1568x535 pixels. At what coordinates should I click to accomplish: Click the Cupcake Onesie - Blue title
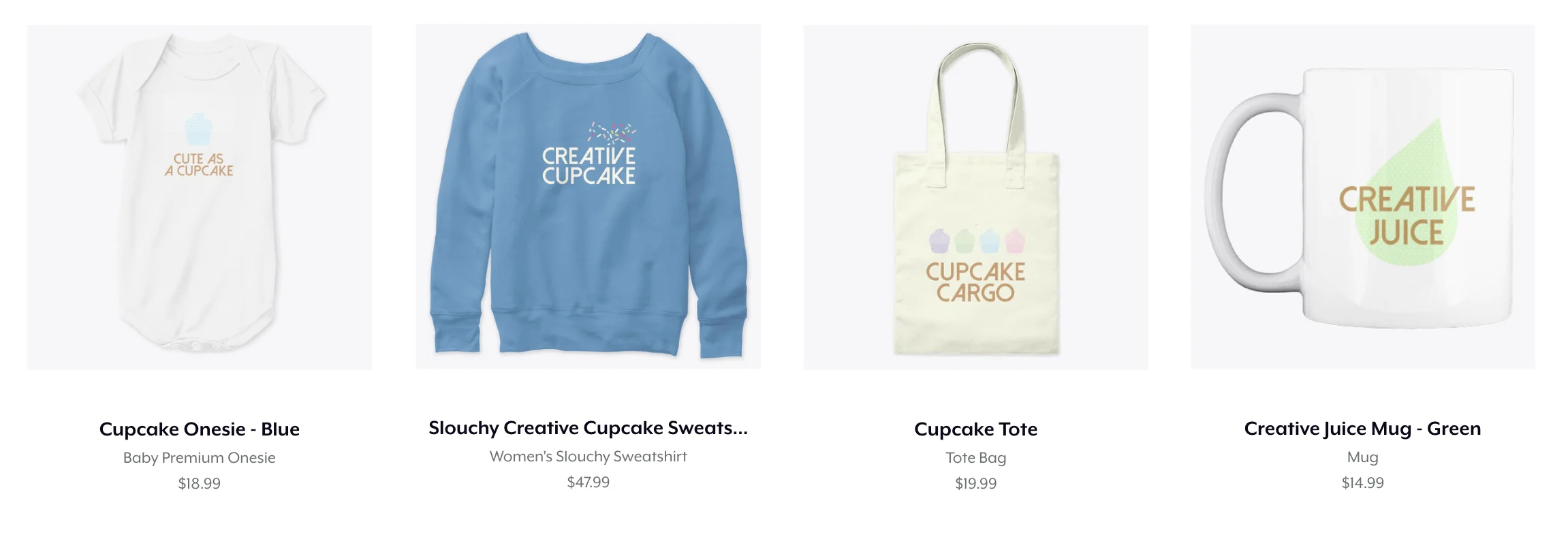(200, 429)
